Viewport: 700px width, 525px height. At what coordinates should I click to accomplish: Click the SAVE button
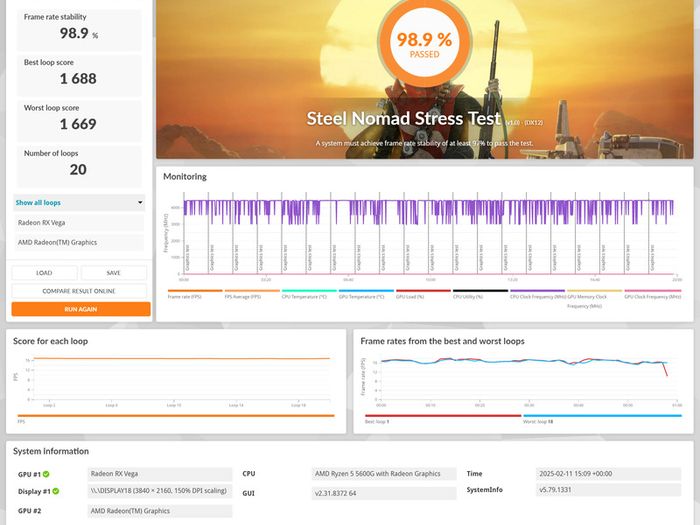point(113,273)
